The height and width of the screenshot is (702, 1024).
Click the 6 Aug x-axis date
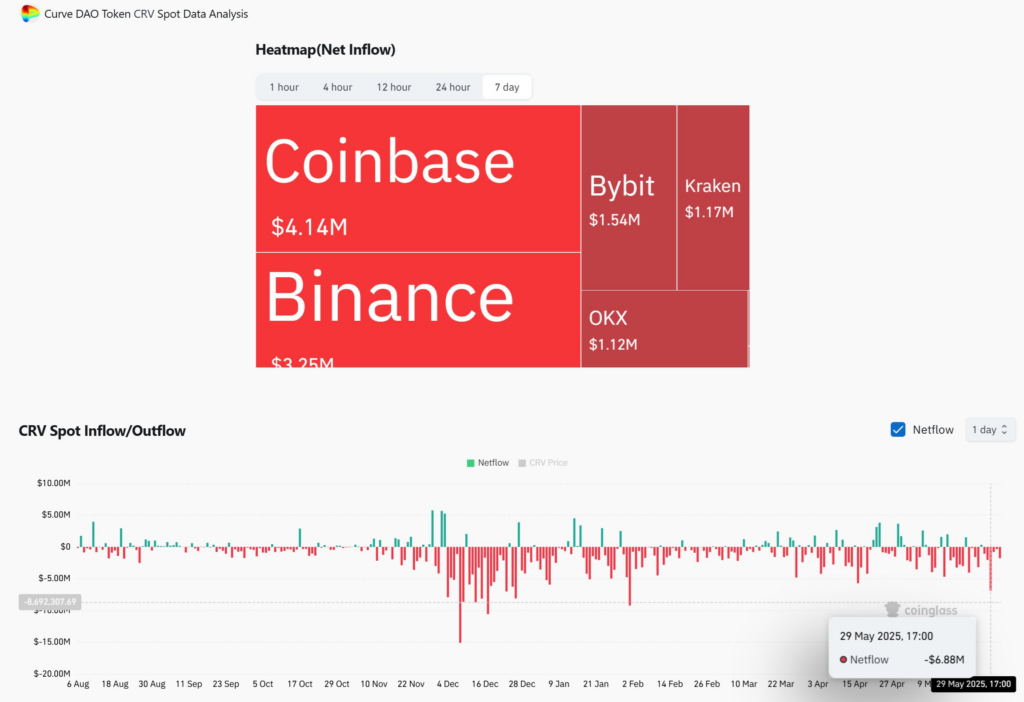(78, 684)
